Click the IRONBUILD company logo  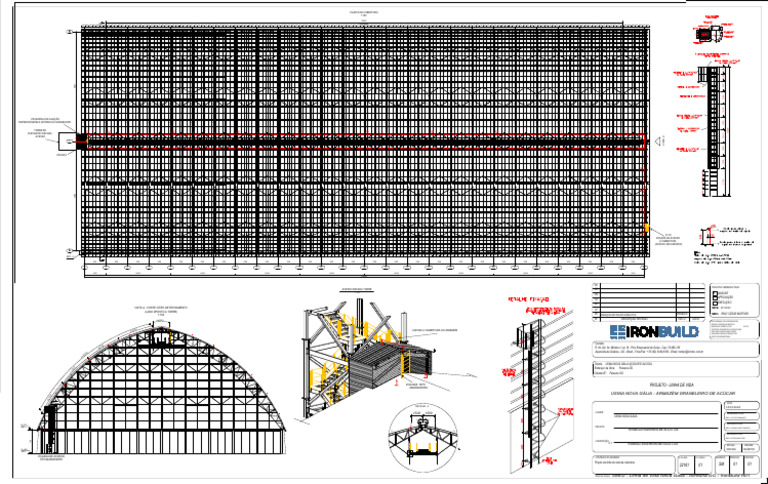(654, 332)
